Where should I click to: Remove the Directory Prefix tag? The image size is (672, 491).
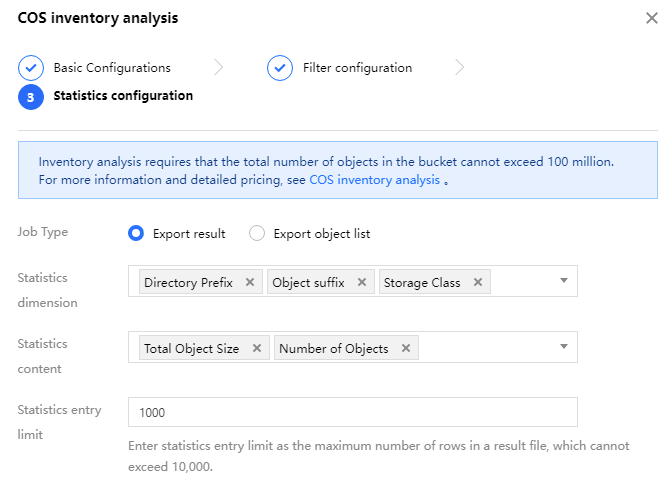pos(249,283)
